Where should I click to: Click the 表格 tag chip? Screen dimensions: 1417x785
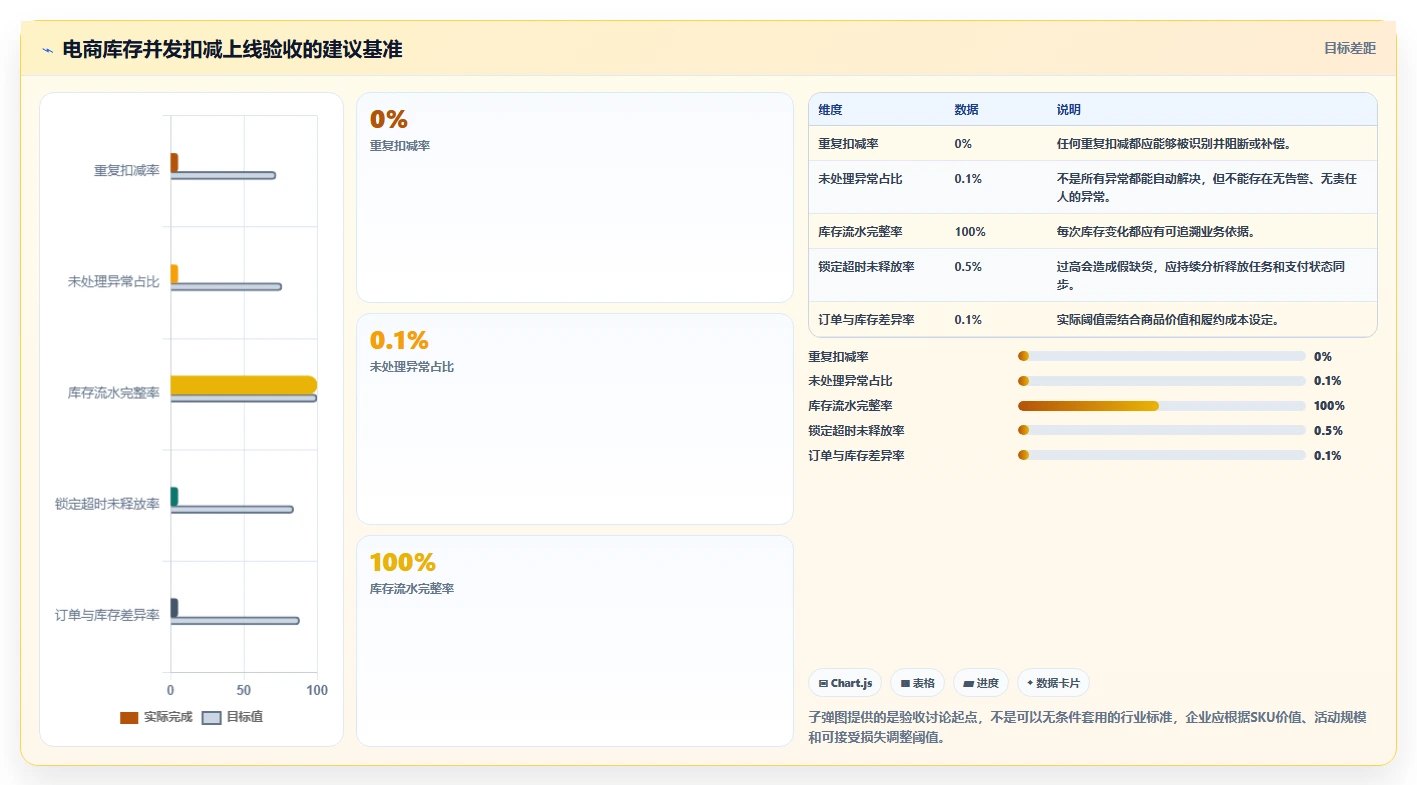click(x=917, y=683)
